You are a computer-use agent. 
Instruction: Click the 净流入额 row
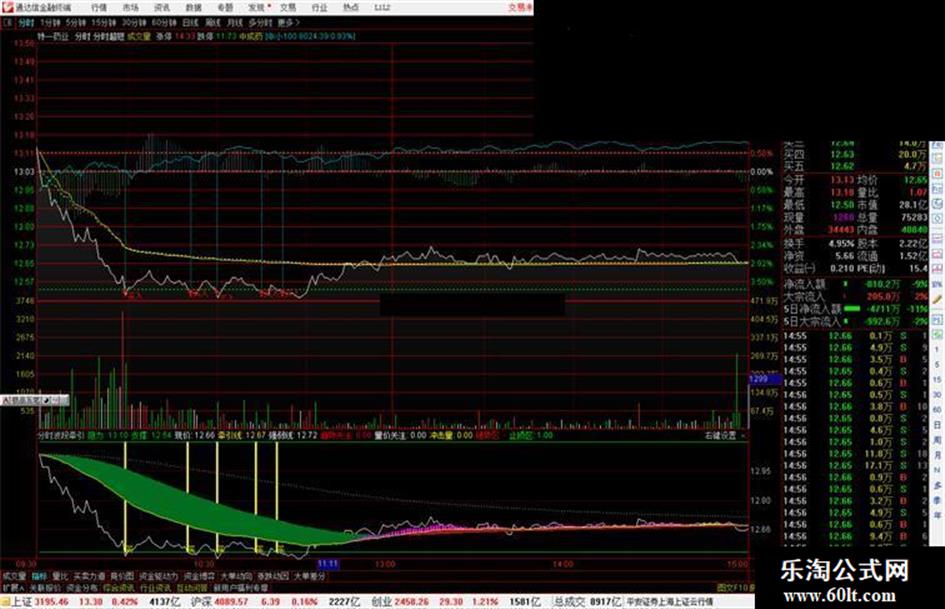(856, 284)
